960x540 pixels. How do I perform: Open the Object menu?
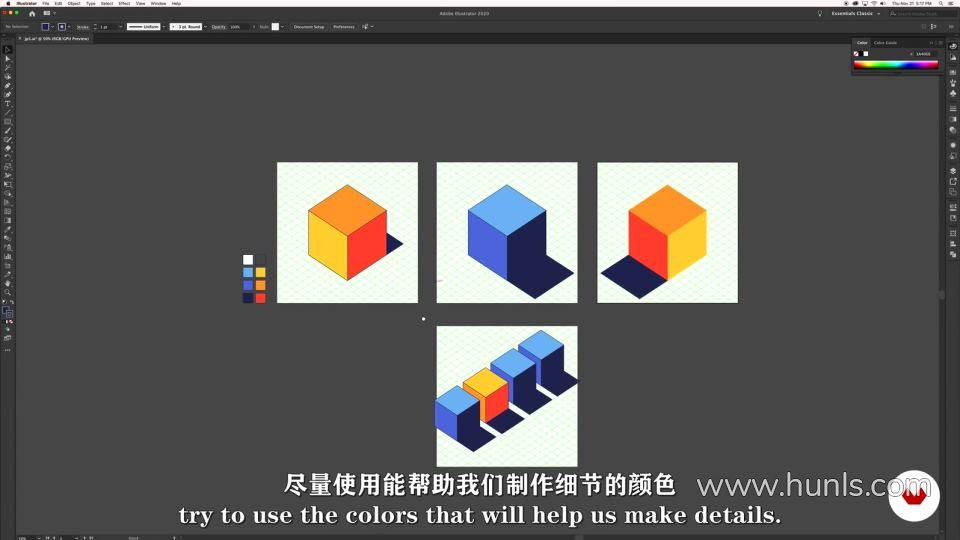pos(74,3)
